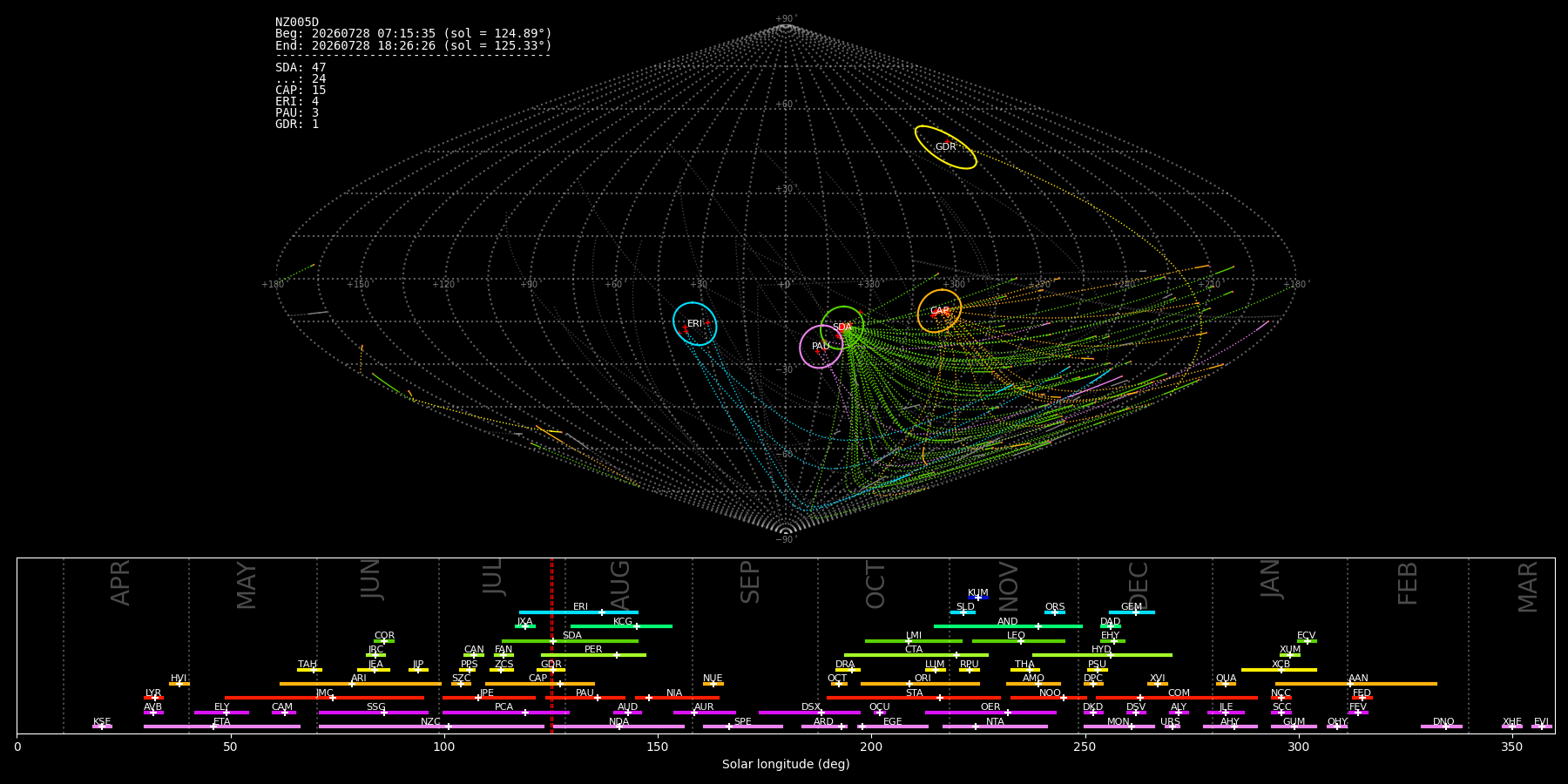Click the SDA shower bar in the timeline
The width and height of the screenshot is (1568, 784).
click(570, 641)
